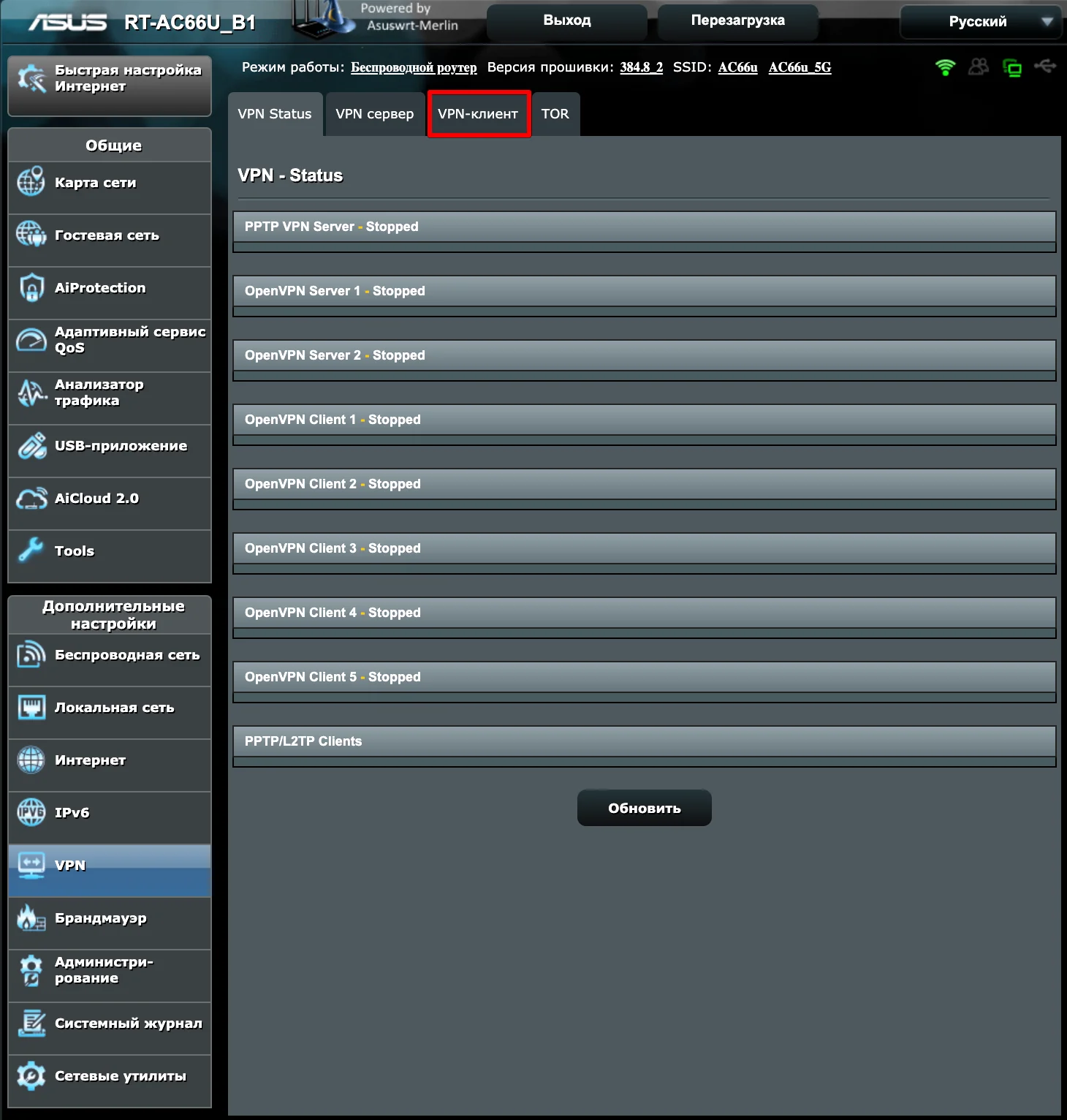The image size is (1067, 1120).
Task: Expand the PPTP VPN Server status section
Action: pos(644,227)
